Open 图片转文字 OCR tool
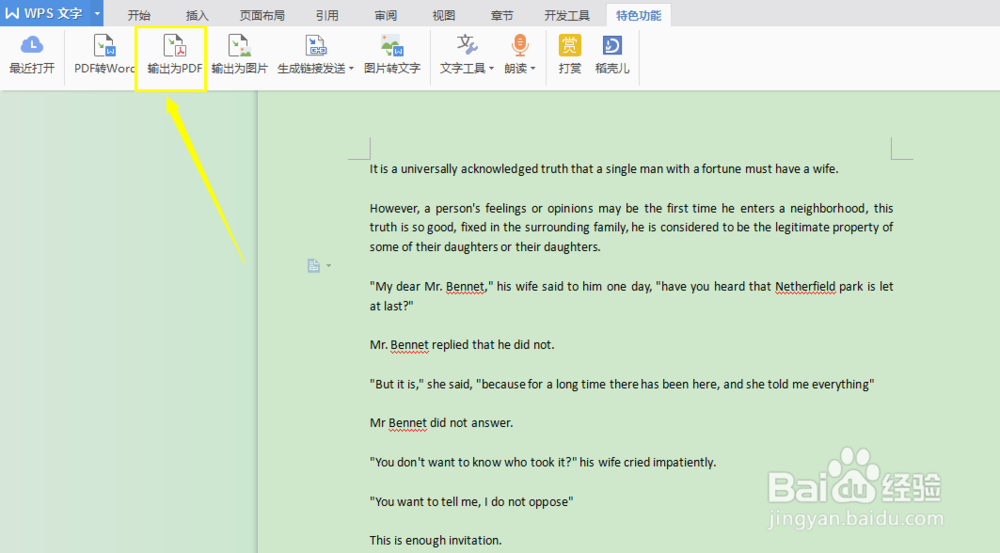The image size is (1000, 553). click(392, 55)
